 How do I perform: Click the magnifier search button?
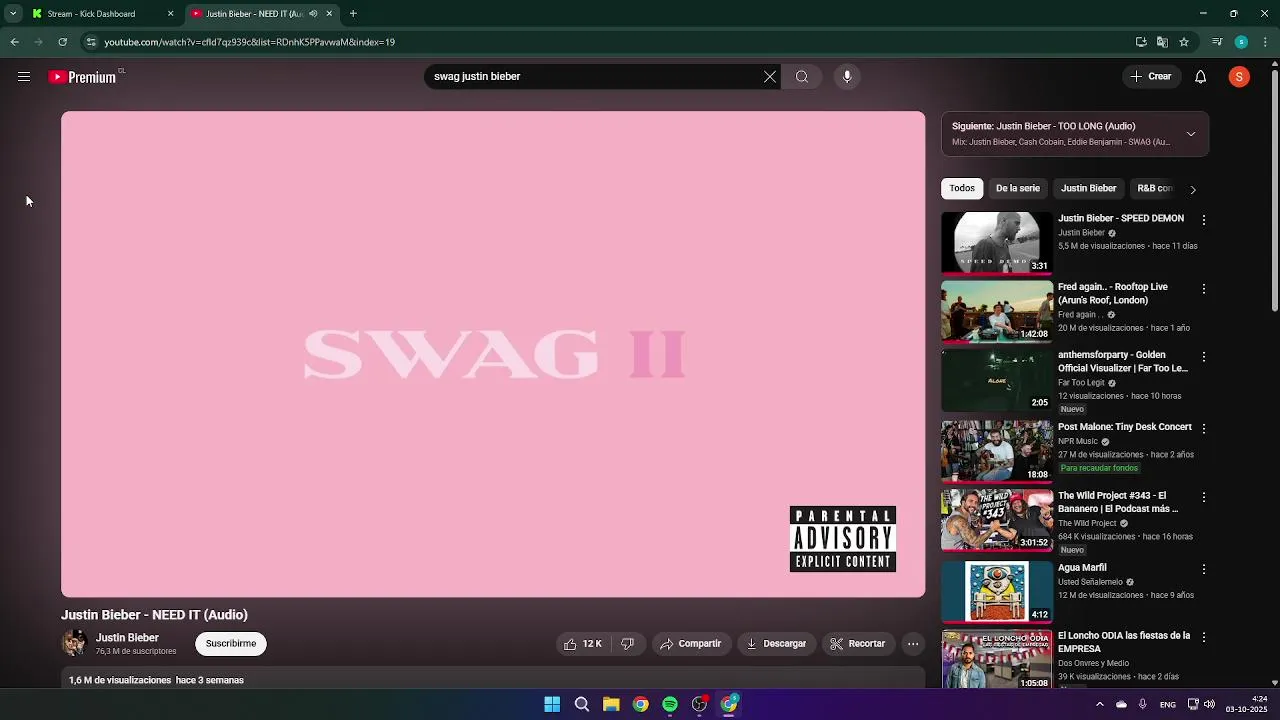802,77
